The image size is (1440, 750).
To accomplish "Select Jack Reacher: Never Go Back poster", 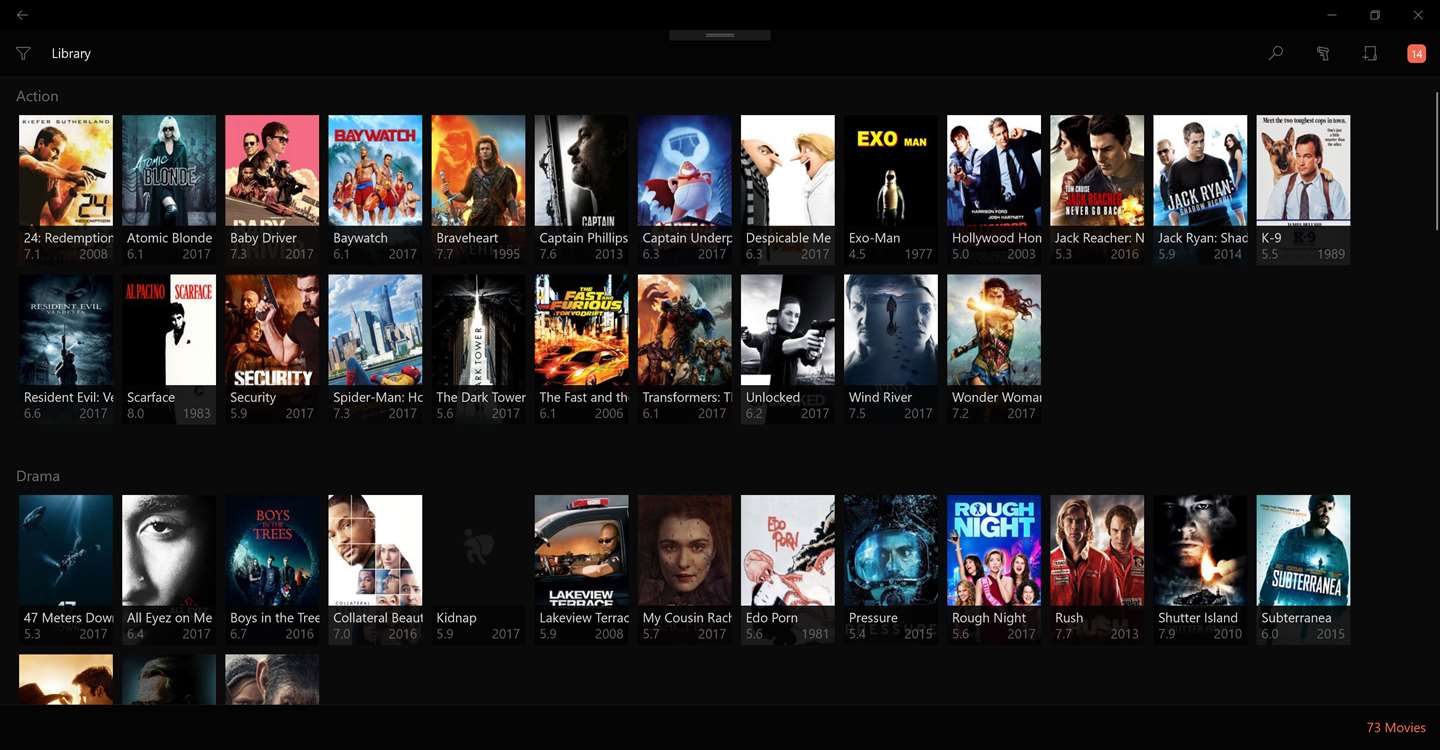I will (x=1097, y=190).
